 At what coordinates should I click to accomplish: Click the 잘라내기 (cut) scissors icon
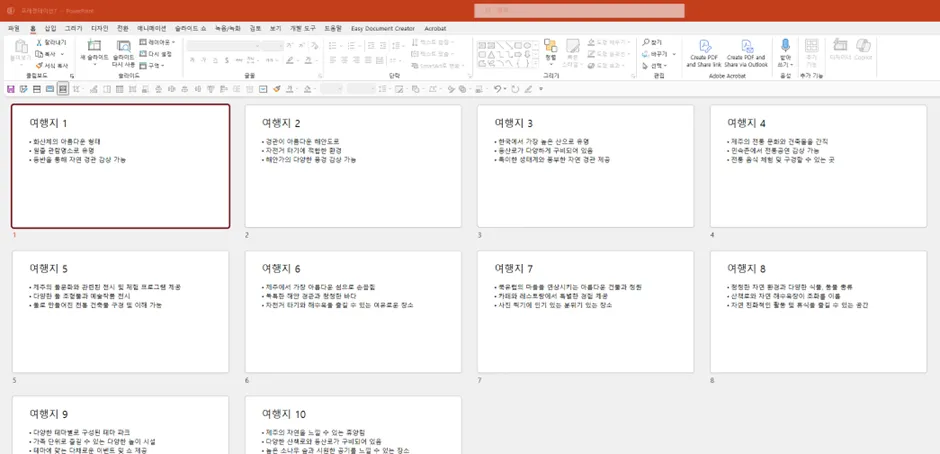(x=39, y=43)
